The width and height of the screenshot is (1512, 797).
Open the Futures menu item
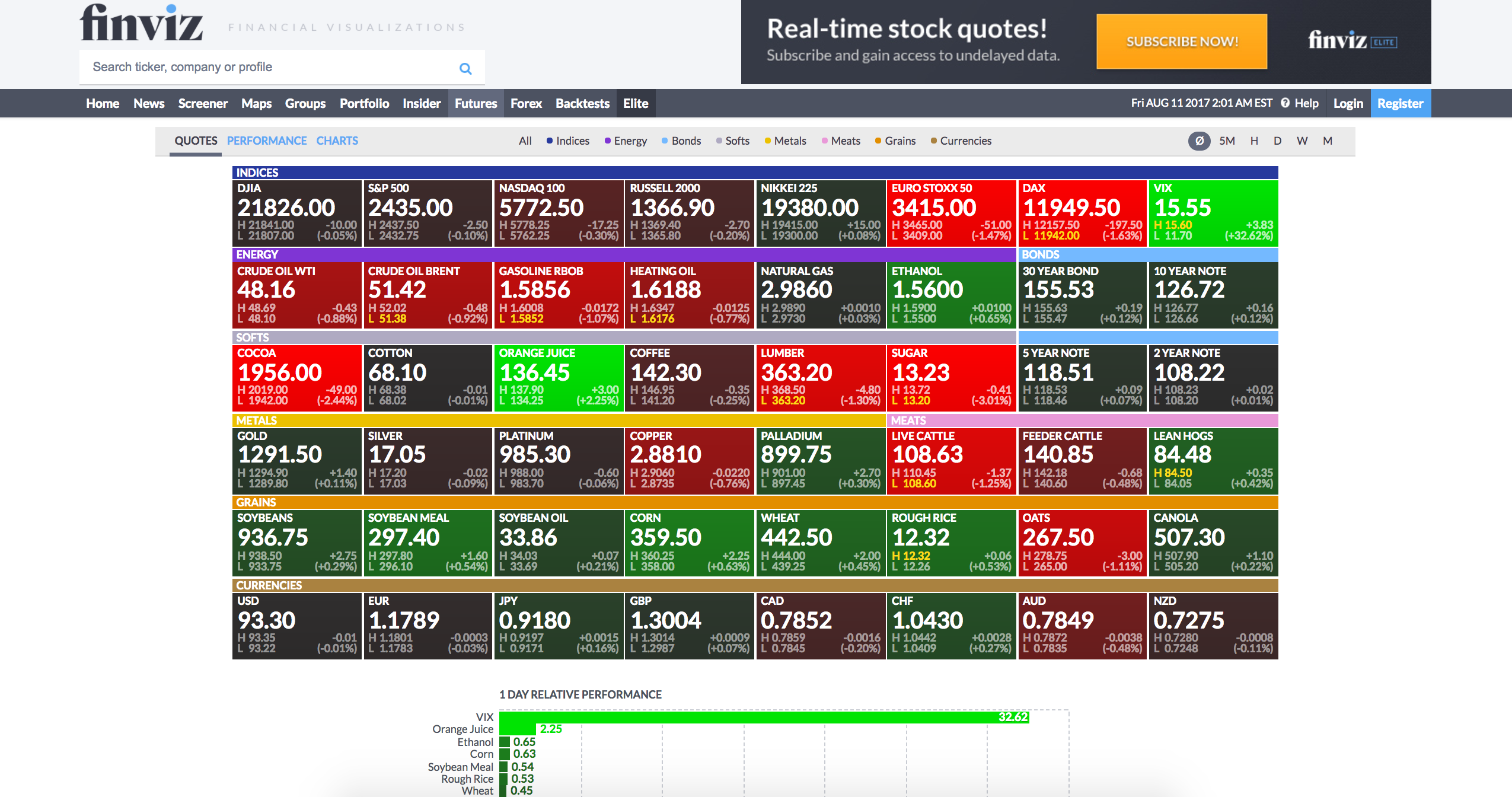coord(476,104)
